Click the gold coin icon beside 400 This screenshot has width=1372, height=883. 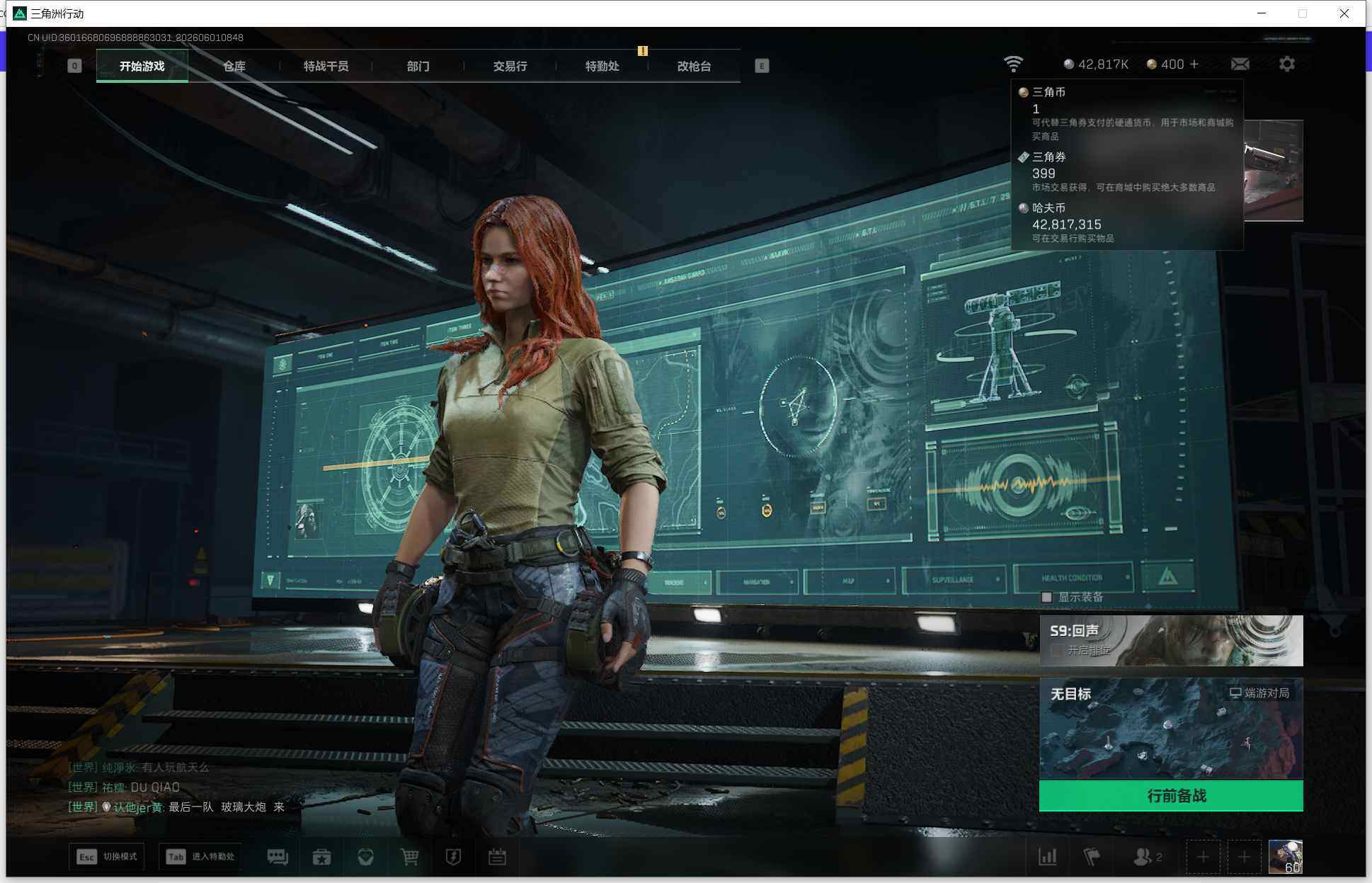pyautogui.click(x=1152, y=64)
